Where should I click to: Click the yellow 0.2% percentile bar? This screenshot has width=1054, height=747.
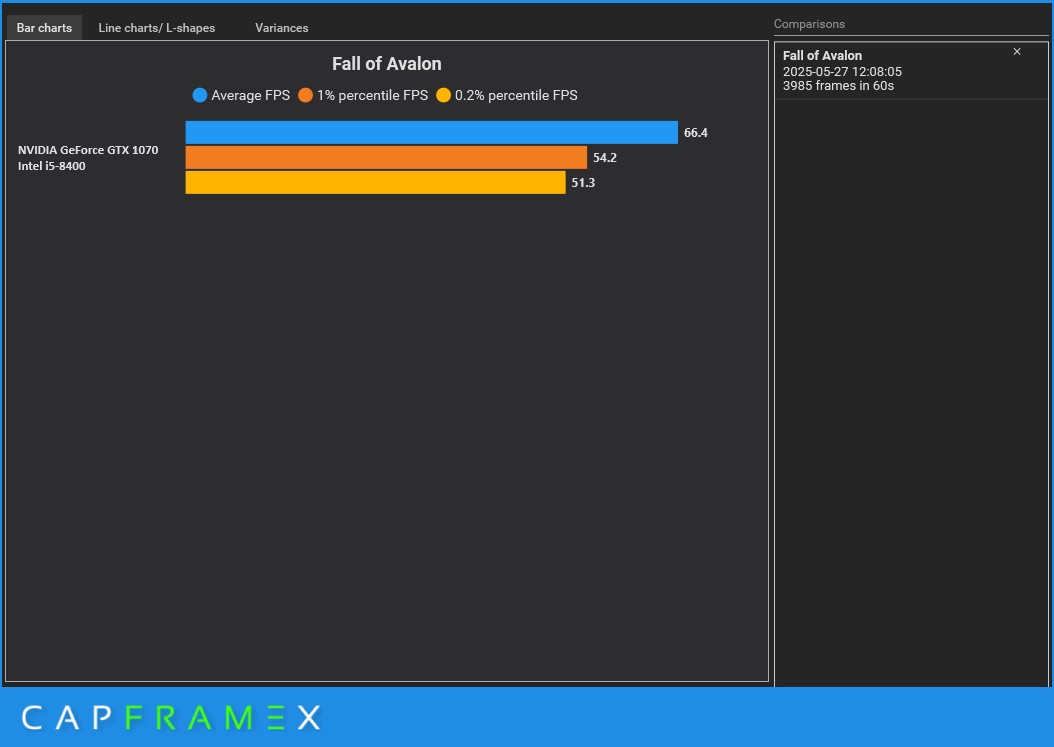pyautogui.click(x=375, y=182)
